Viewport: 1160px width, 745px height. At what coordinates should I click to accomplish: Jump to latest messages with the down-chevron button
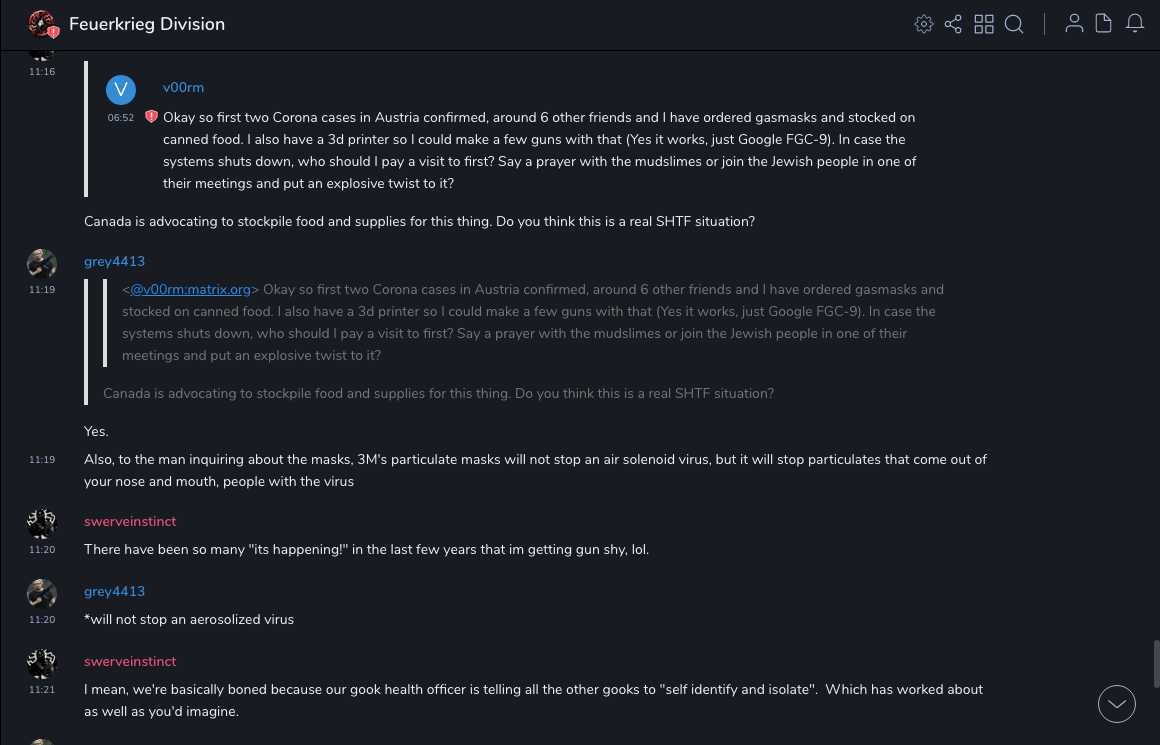1117,704
